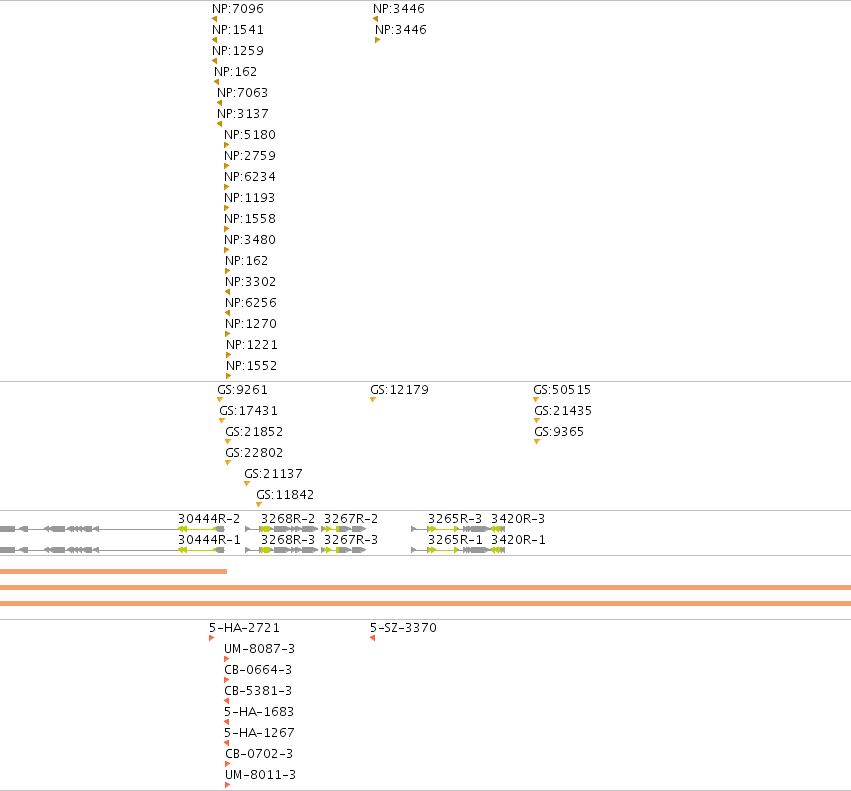This screenshot has width=851, height=791.
Task: Pick the GS:21852 feature
Action: [254, 432]
